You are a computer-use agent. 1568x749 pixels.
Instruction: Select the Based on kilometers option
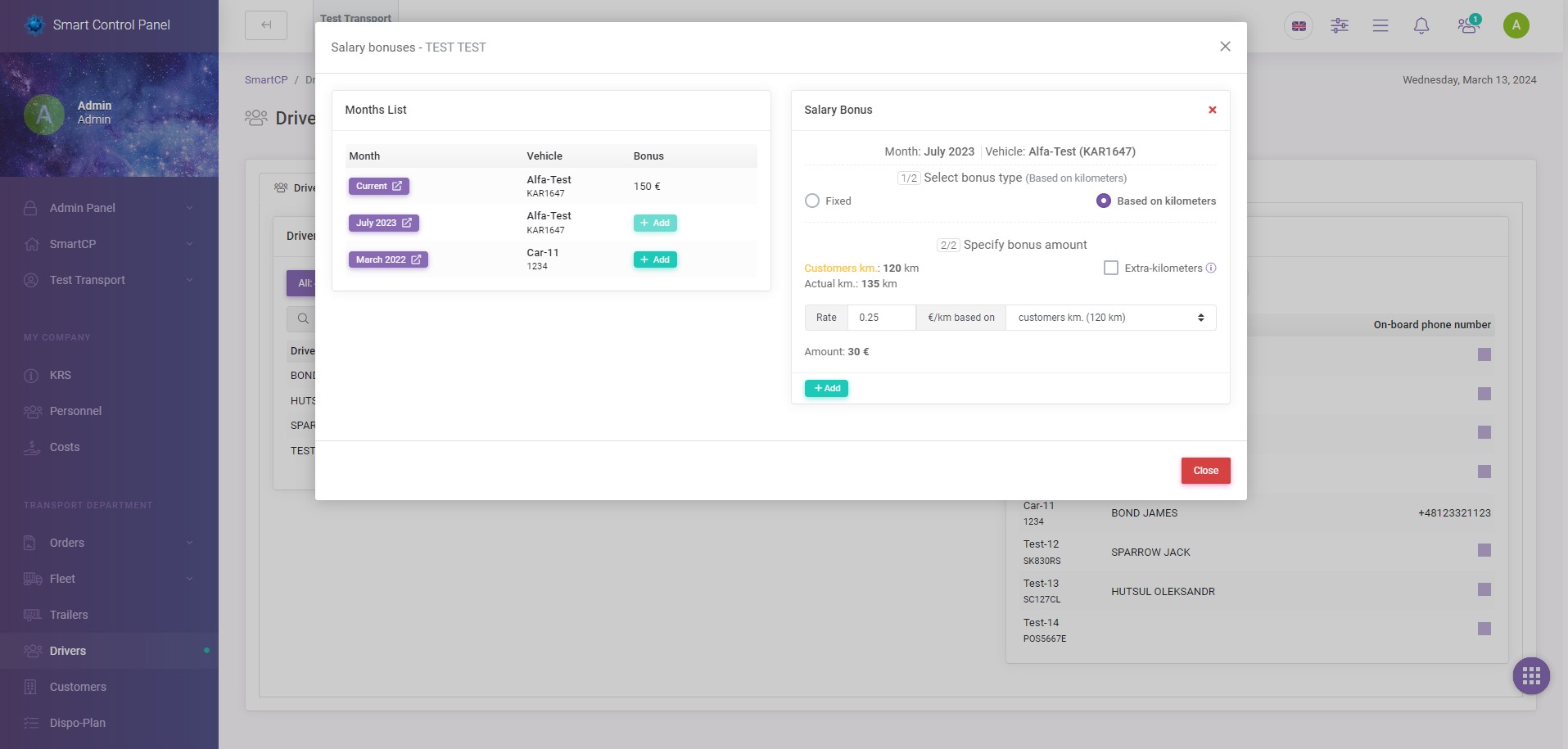tap(1103, 201)
